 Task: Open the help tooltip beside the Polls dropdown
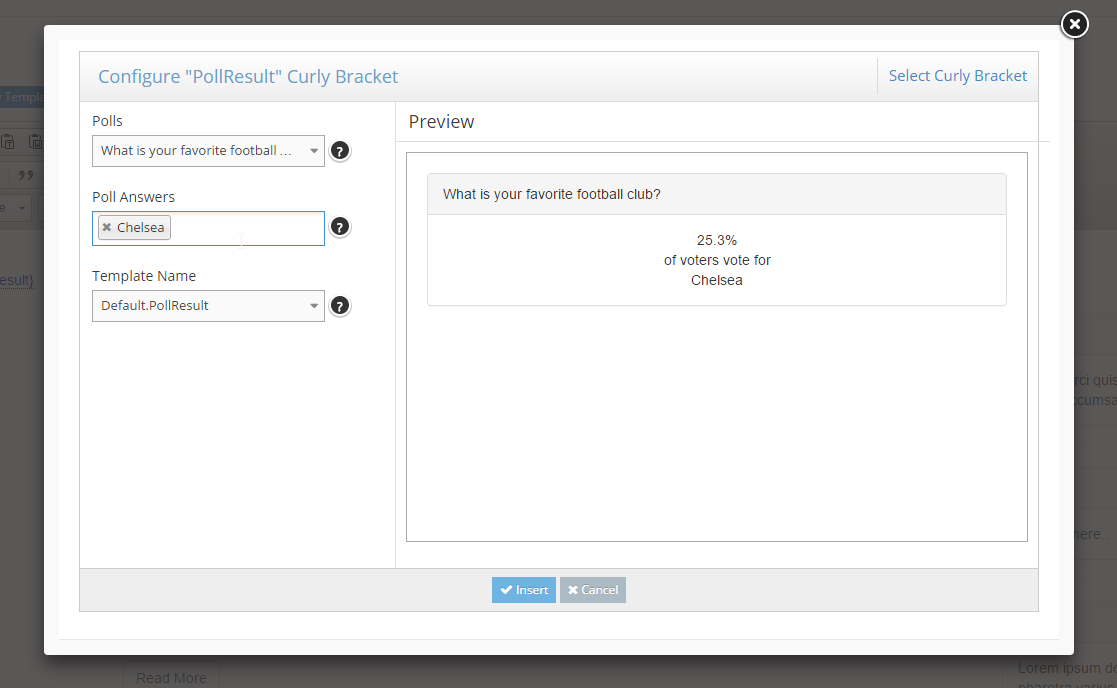tap(339, 150)
